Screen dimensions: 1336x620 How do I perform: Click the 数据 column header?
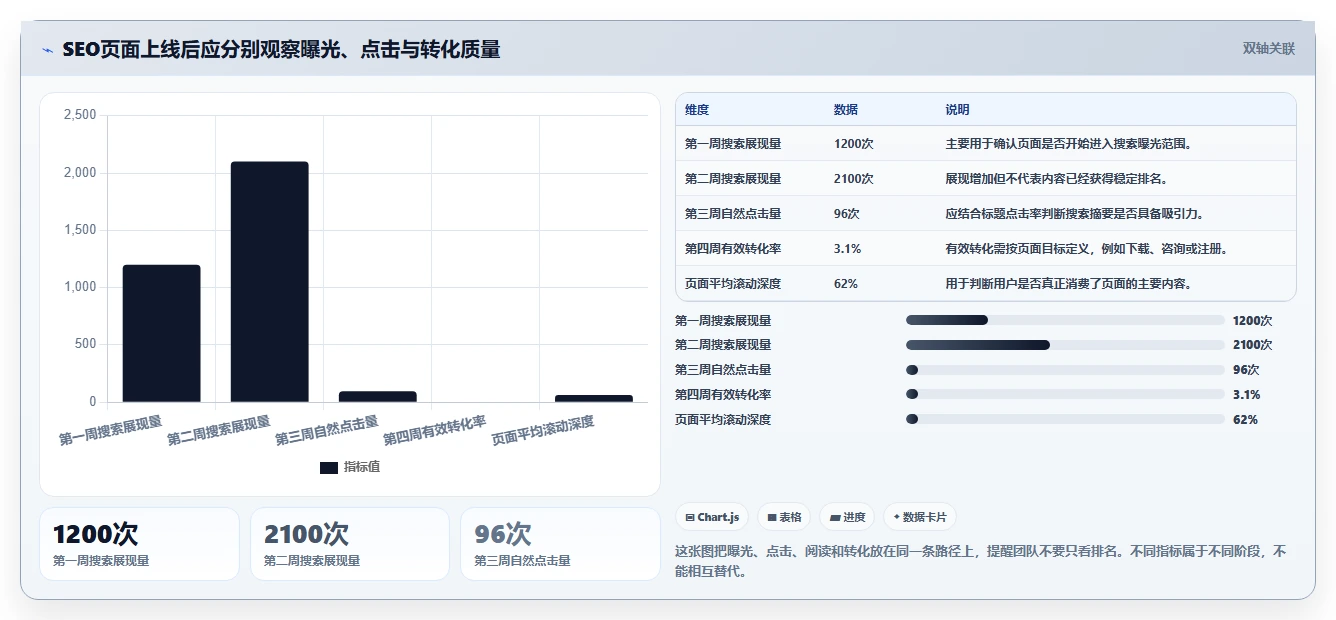click(x=845, y=110)
